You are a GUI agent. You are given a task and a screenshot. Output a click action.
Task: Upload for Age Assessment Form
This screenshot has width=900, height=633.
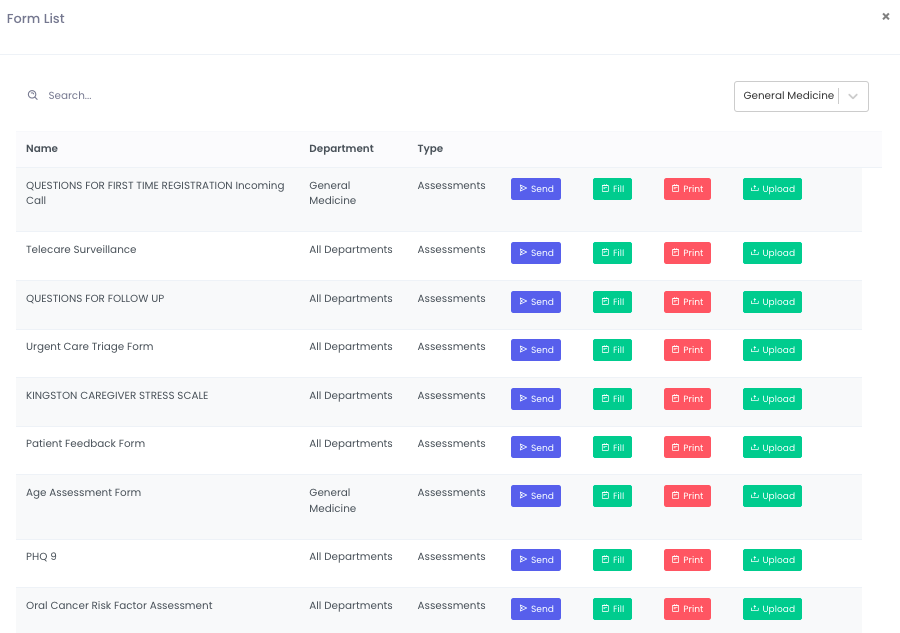772,496
